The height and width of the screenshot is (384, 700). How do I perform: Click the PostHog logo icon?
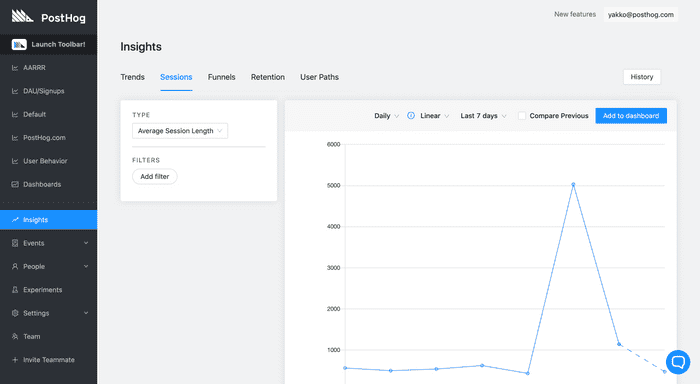22,17
